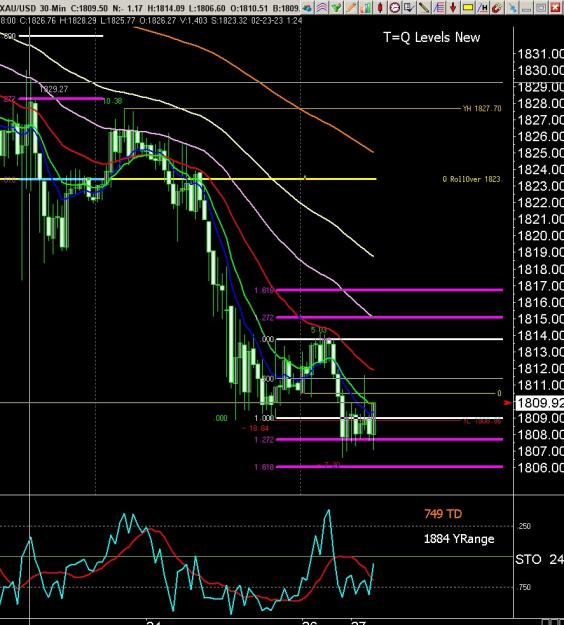This screenshot has height=625, width=564.
Task: Click the green checkmark toolbar icon
Action: [x=336, y=7]
